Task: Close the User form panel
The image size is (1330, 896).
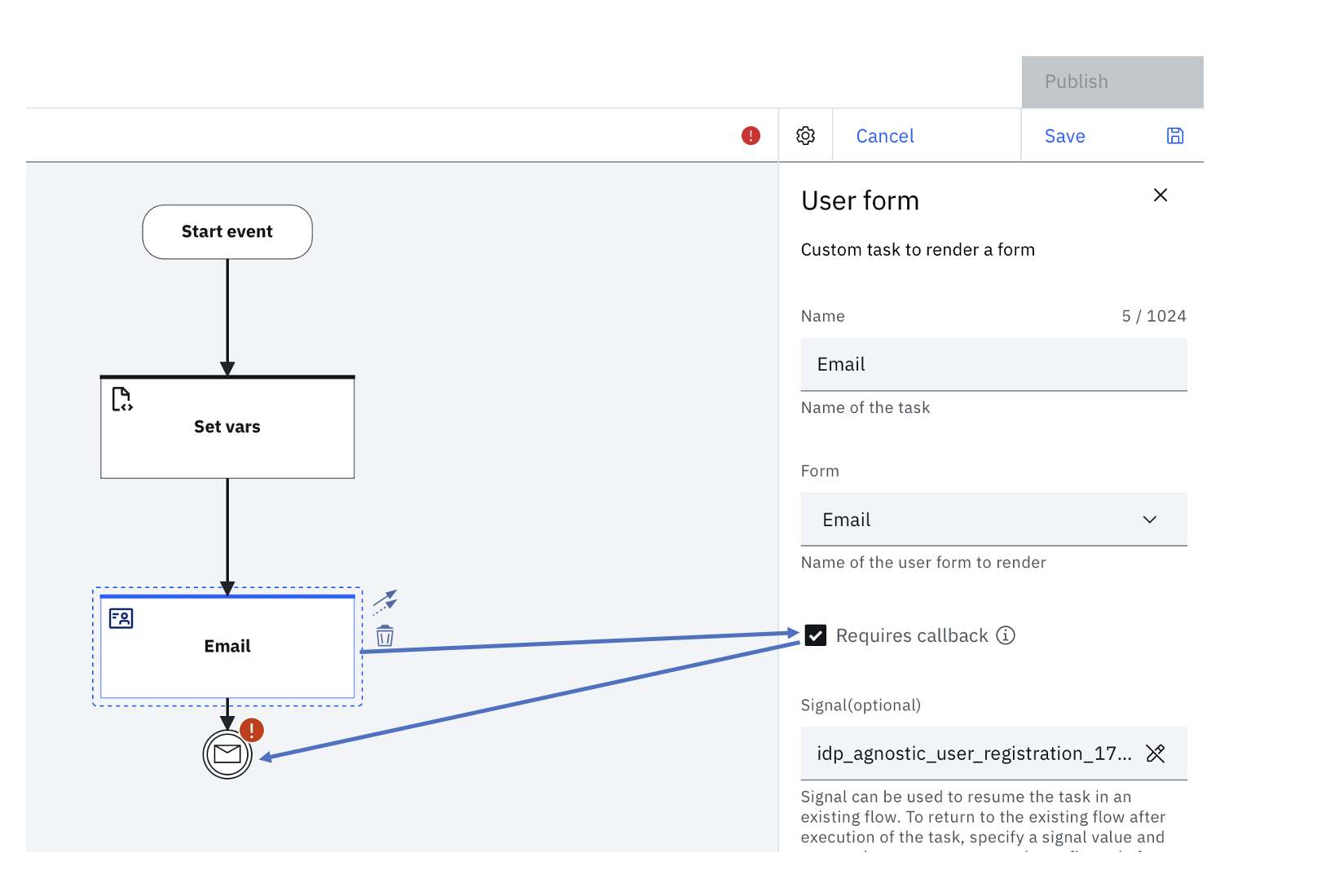Action: [x=1160, y=195]
